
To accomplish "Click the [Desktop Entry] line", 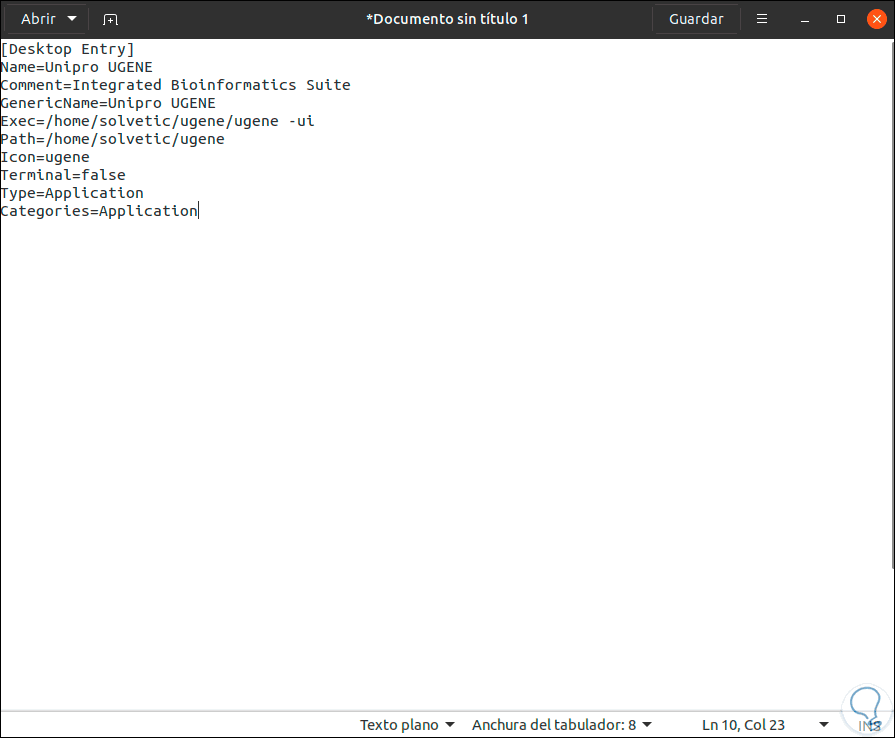I will [67, 49].
